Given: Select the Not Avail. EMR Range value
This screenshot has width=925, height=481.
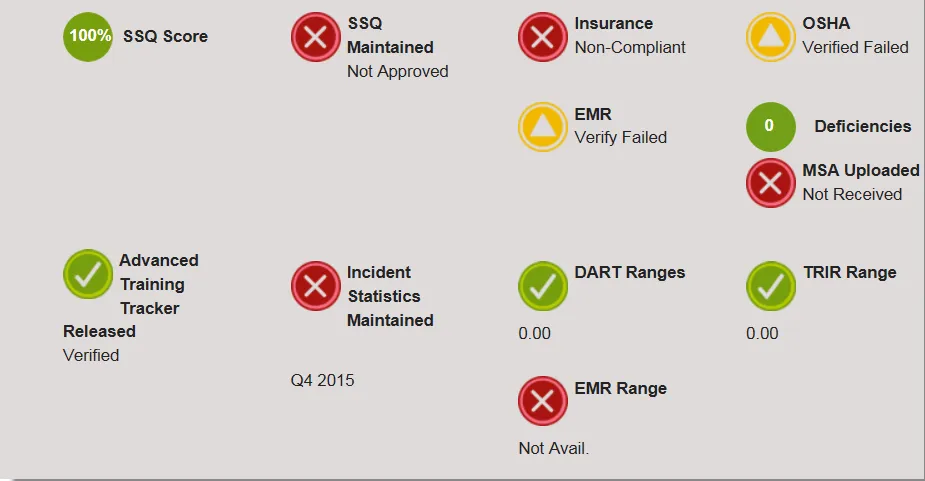Looking at the screenshot, I should coord(553,449).
